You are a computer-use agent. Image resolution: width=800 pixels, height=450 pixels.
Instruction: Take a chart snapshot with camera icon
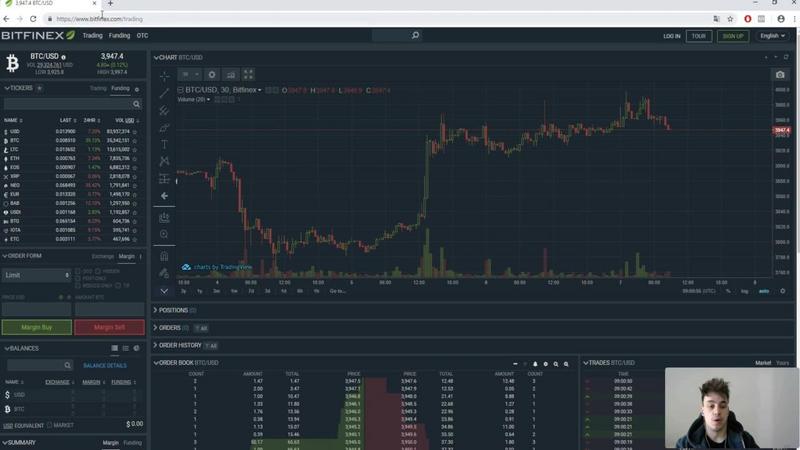(780, 74)
